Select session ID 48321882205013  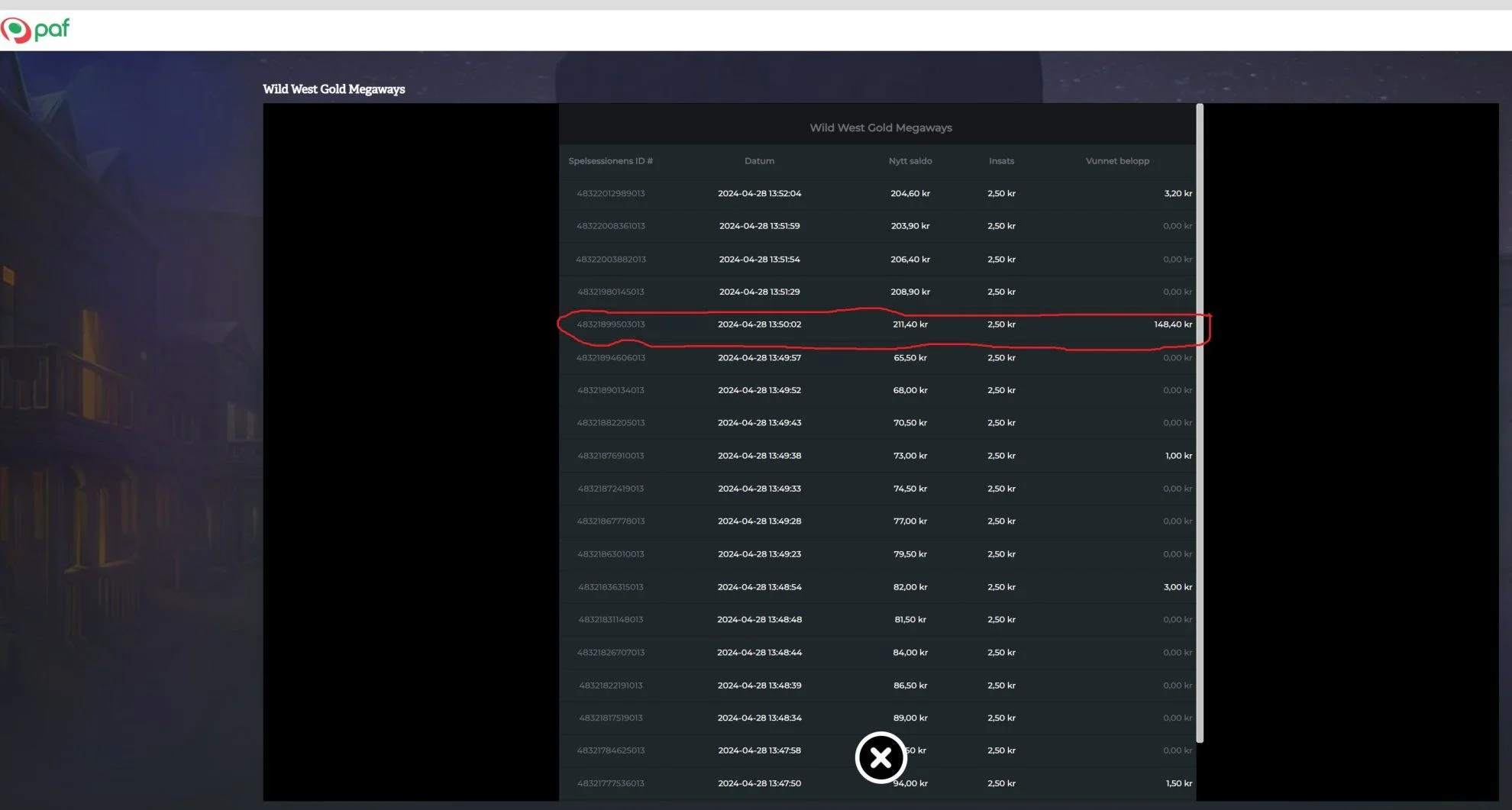tap(611, 423)
